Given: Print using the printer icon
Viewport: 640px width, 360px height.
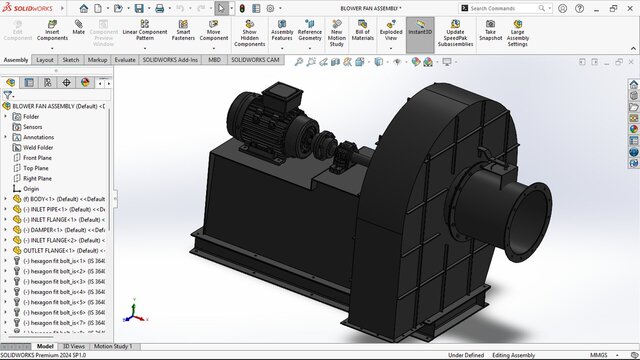Looking at the screenshot, I should [160, 8].
